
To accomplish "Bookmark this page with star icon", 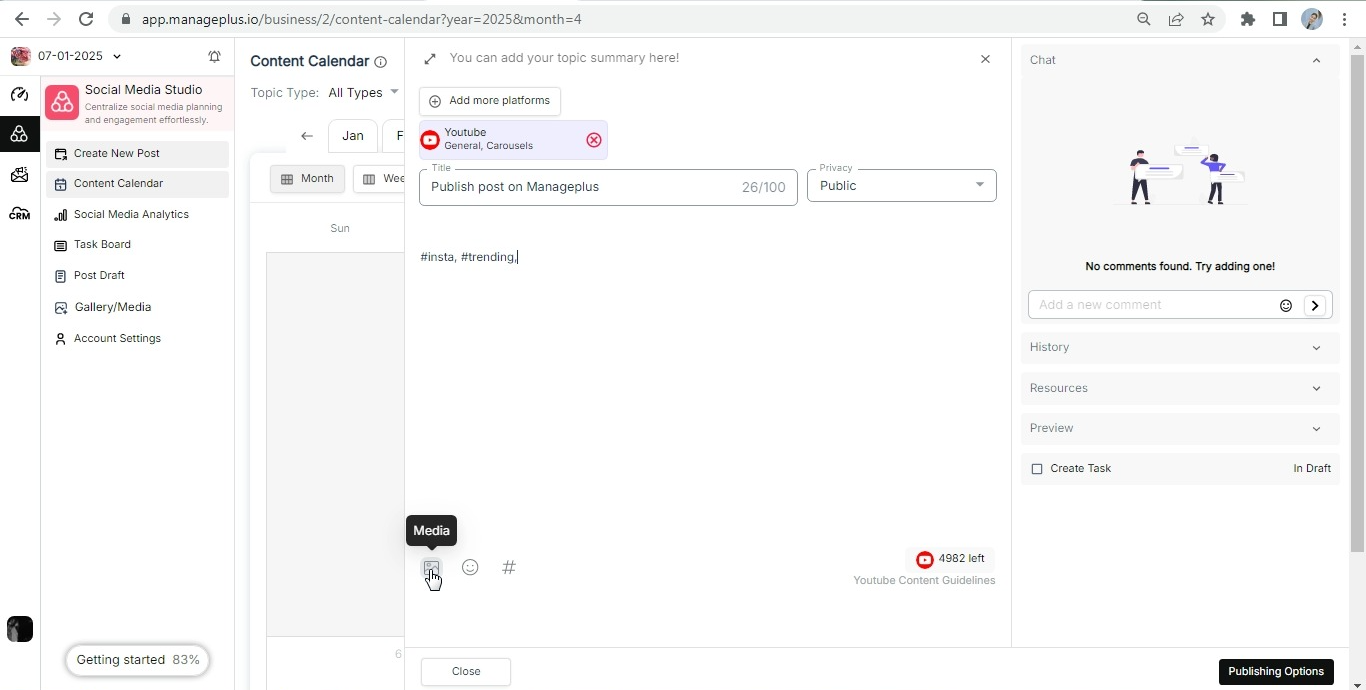I will 1208,19.
